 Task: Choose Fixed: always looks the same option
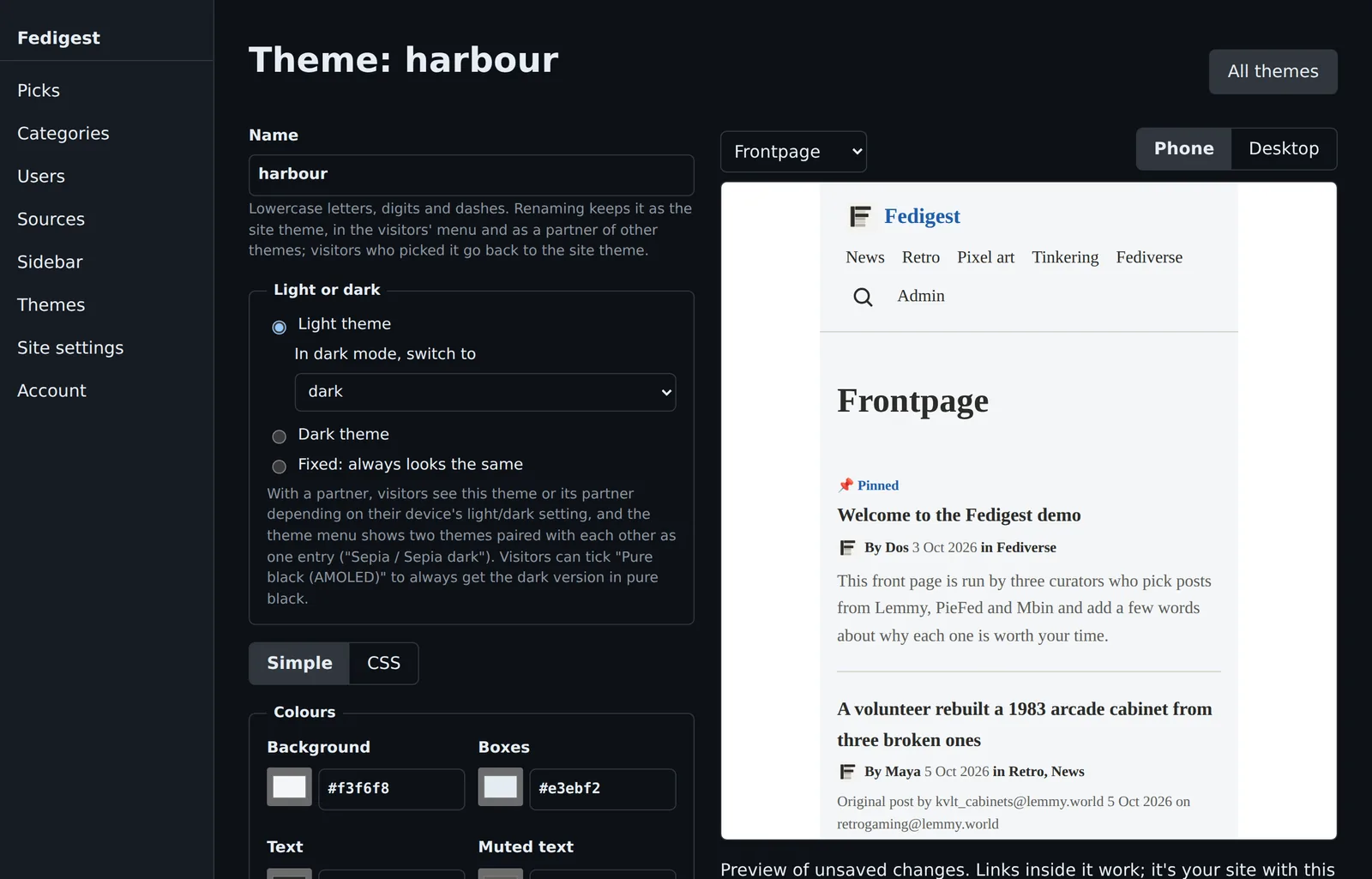pos(279,467)
